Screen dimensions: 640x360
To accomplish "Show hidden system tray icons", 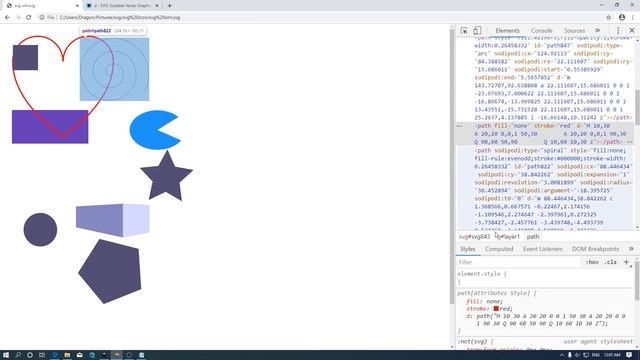I will (562, 355).
